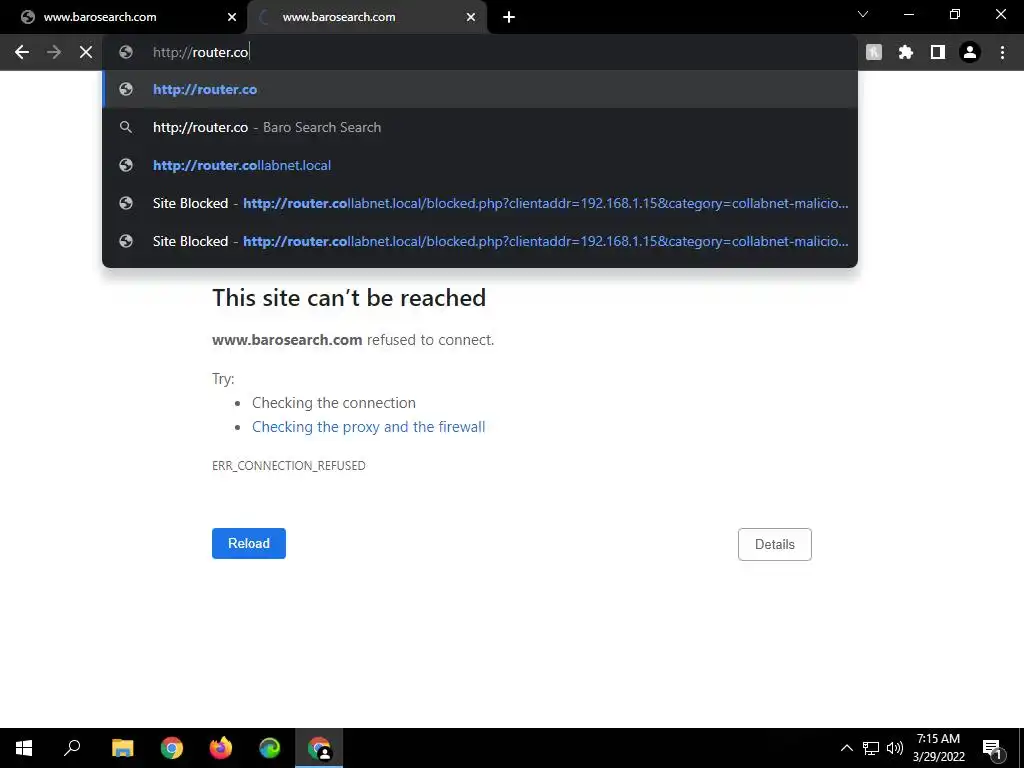Pick the http://router.collabnet.local suggestion
This screenshot has height=768, width=1024.
480,165
